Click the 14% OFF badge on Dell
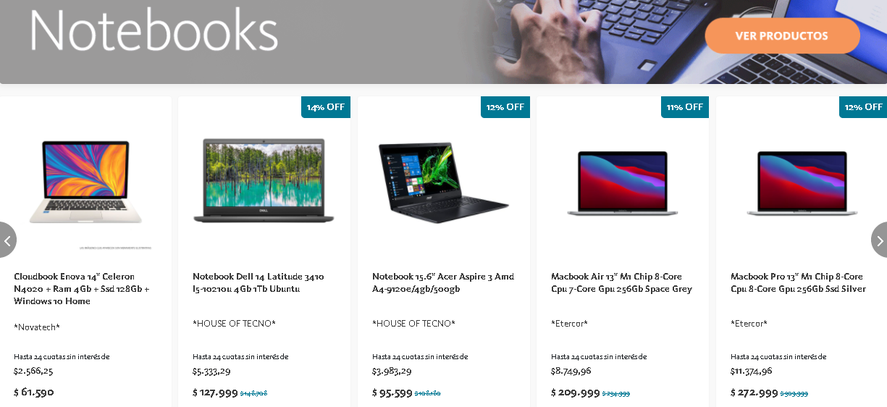The height and width of the screenshot is (407, 887). [x=326, y=107]
